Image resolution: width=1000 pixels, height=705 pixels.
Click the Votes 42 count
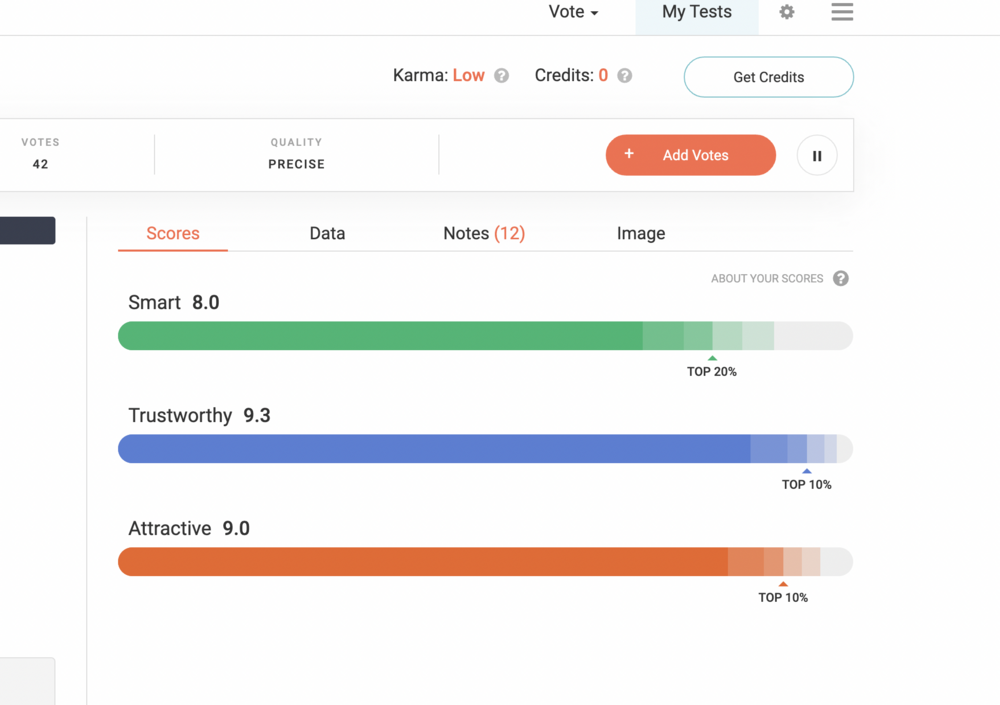40,164
